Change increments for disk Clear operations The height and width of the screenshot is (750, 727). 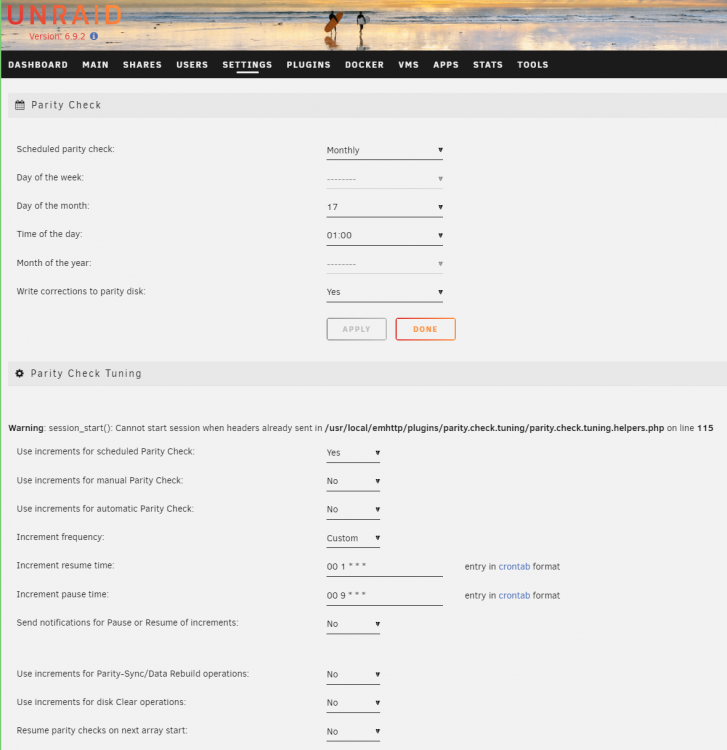click(x=353, y=703)
